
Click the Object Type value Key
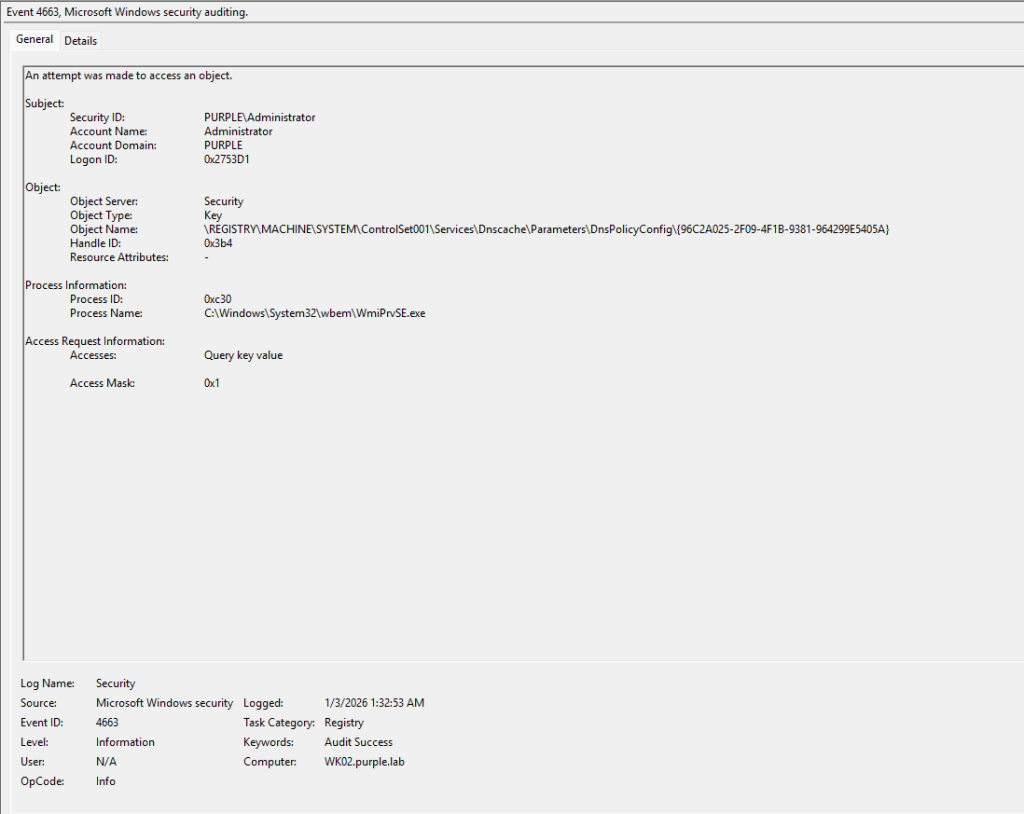pos(212,216)
